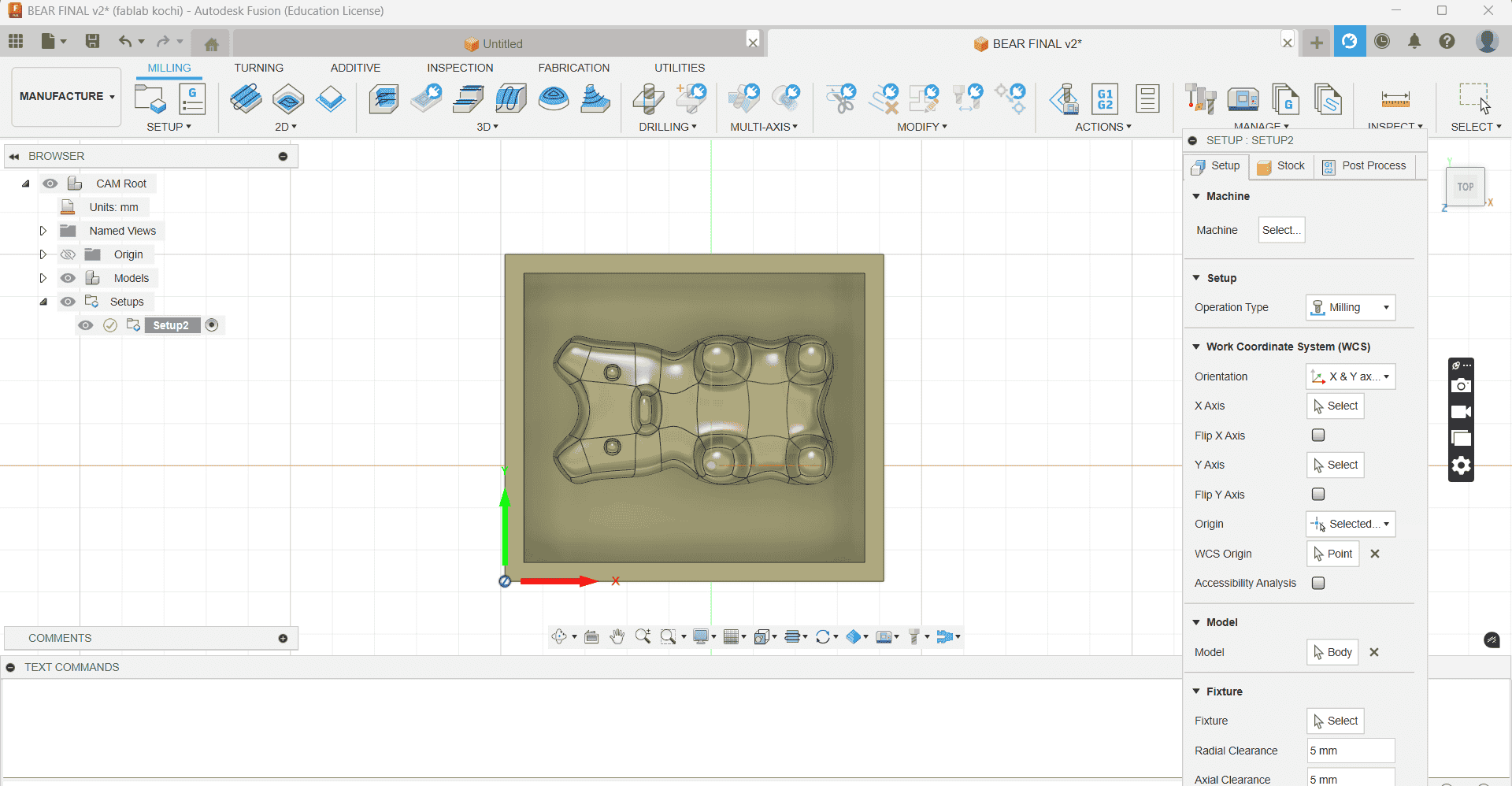Switch to the UTILITIES tab

680,68
